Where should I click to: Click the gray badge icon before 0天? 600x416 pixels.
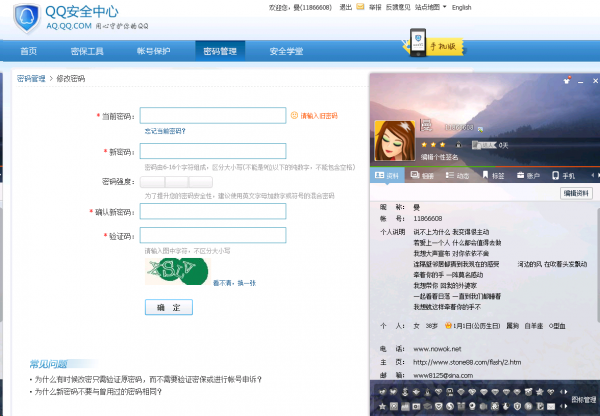pyautogui.click(x=483, y=145)
